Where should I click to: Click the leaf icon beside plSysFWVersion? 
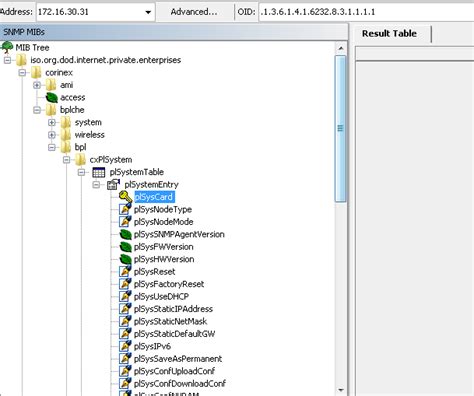pyautogui.click(x=126, y=247)
